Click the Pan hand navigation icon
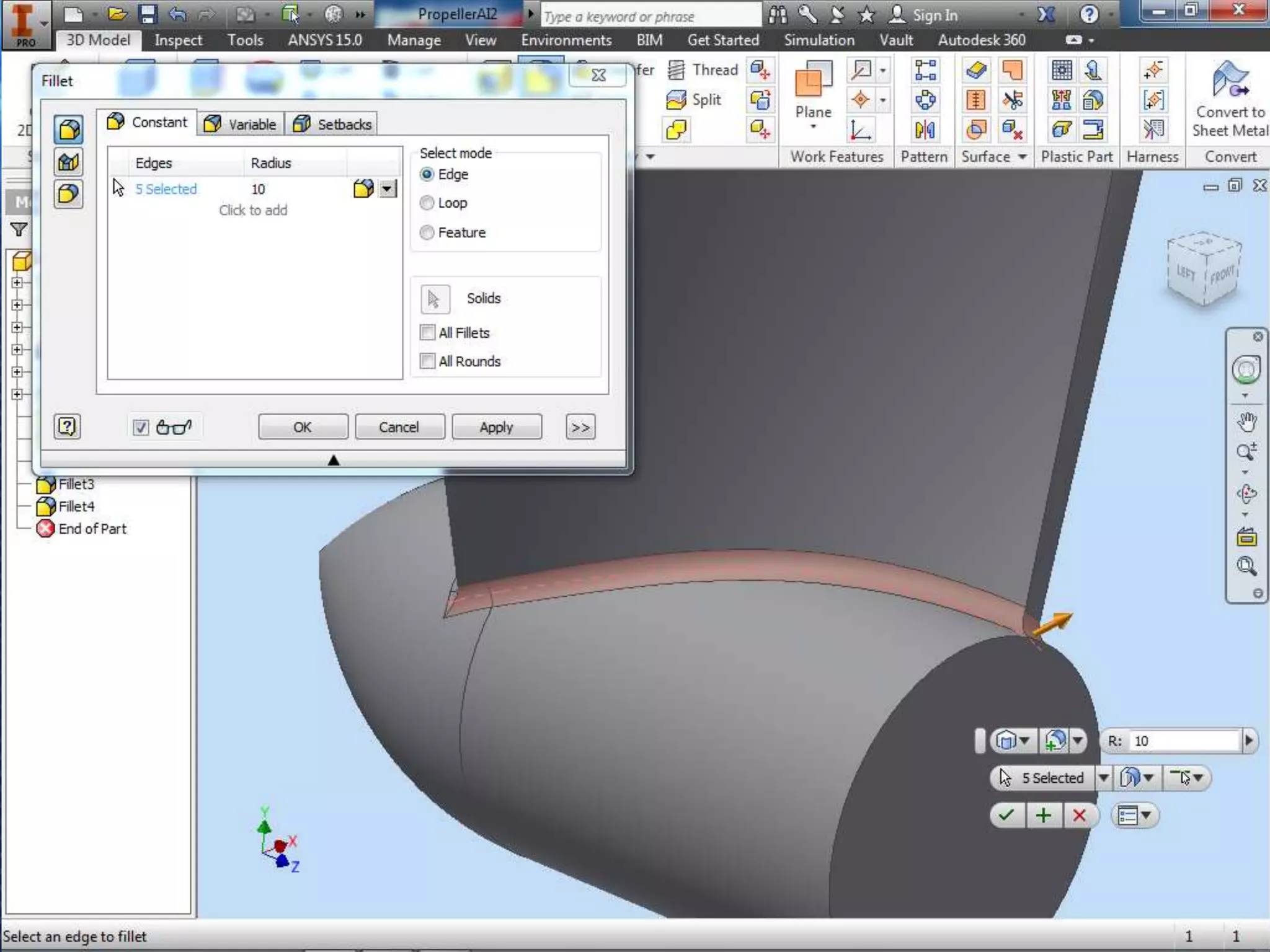1270x952 pixels. tap(1246, 422)
